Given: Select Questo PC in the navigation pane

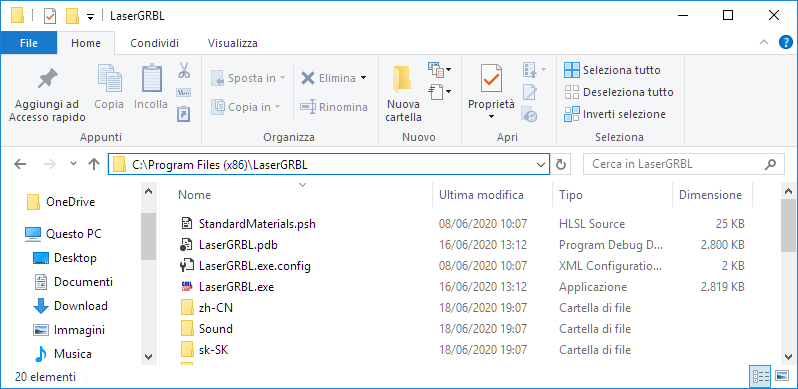Looking at the screenshot, I should click(x=64, y=234).
